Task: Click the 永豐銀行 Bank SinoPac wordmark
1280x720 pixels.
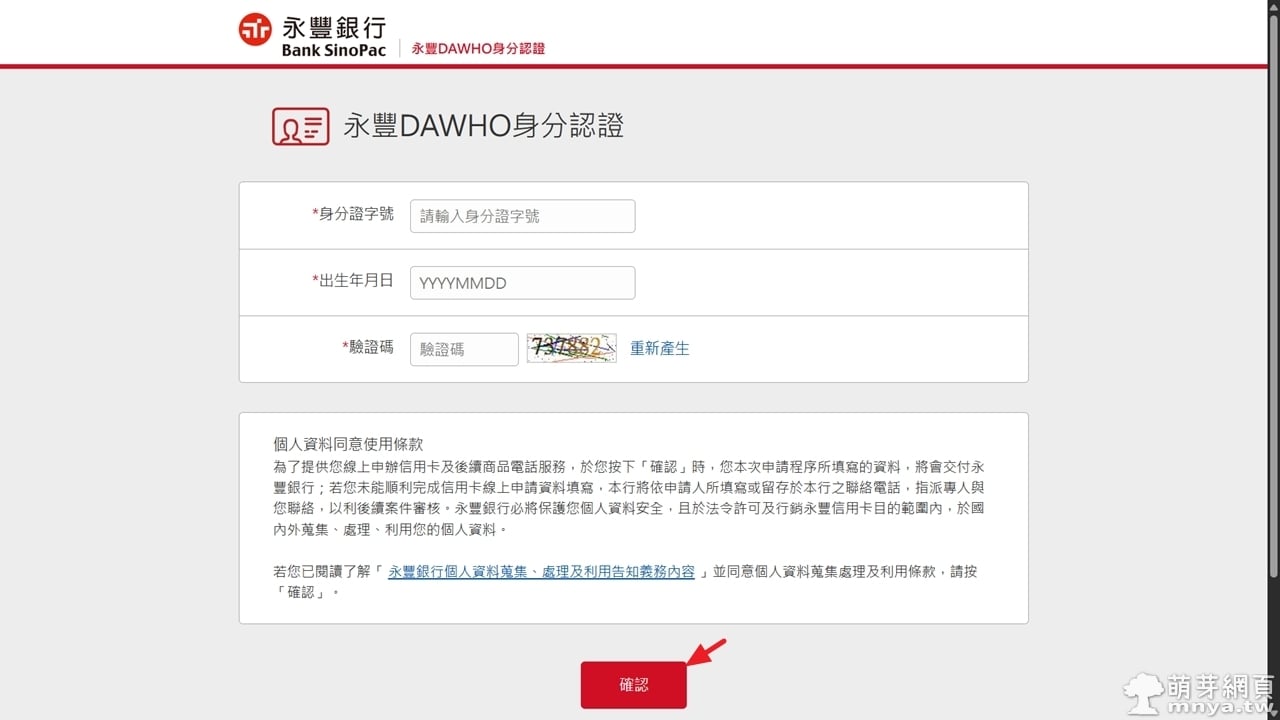Action: click(x=333, y=37)
